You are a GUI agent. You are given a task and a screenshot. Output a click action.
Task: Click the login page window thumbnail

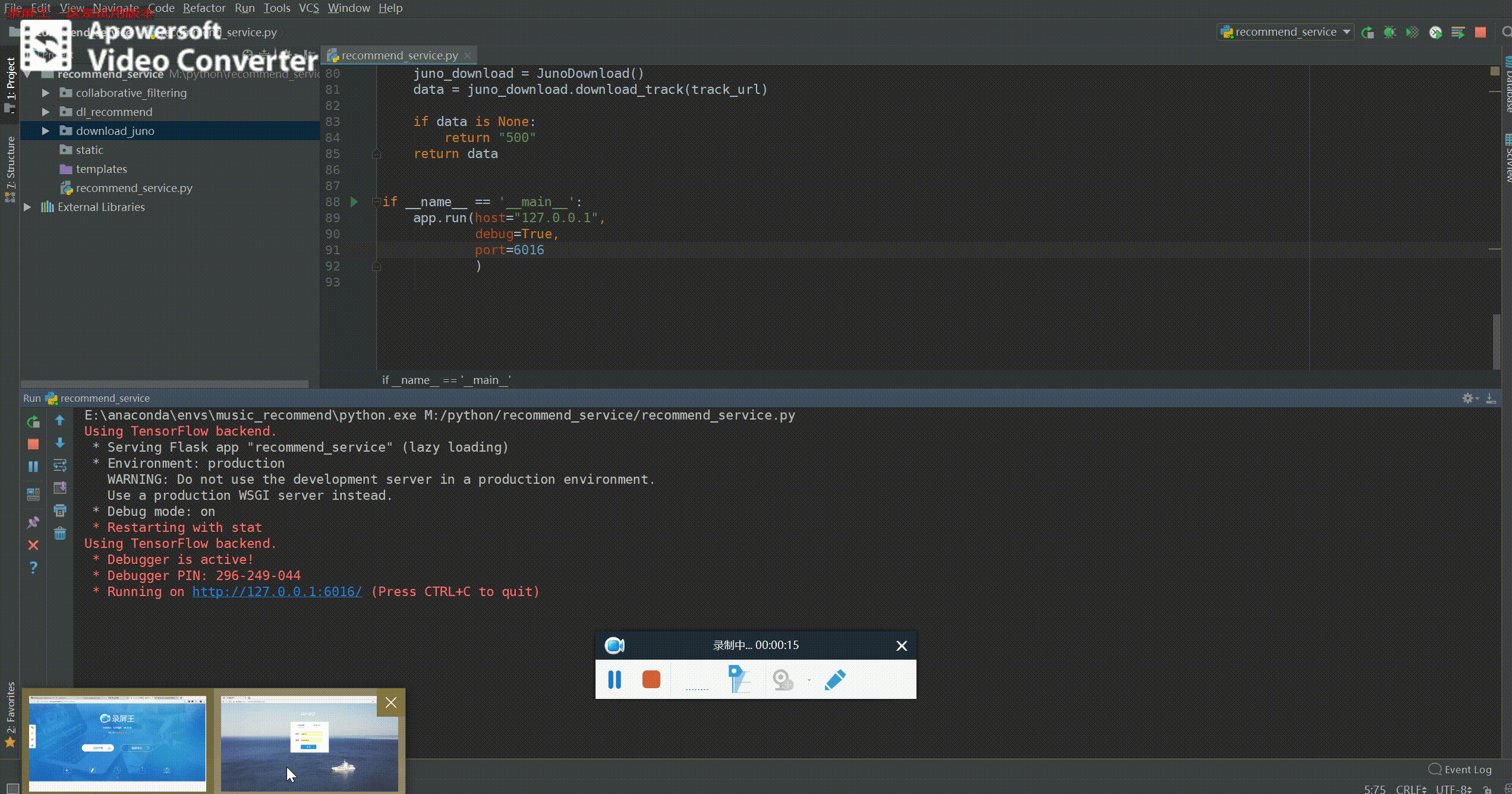(x=309, y=743)
